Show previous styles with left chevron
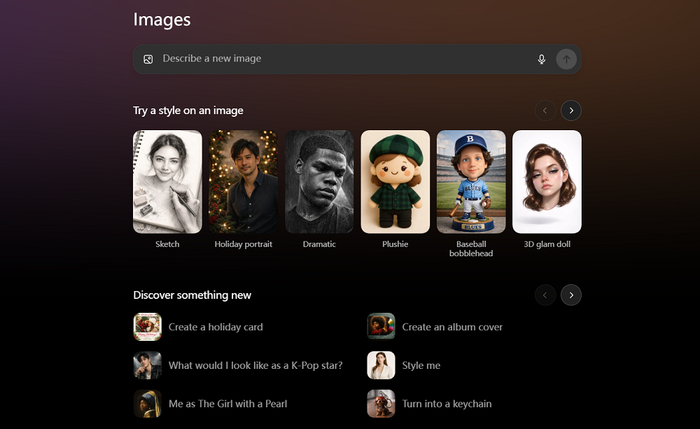 click(545, 111)
